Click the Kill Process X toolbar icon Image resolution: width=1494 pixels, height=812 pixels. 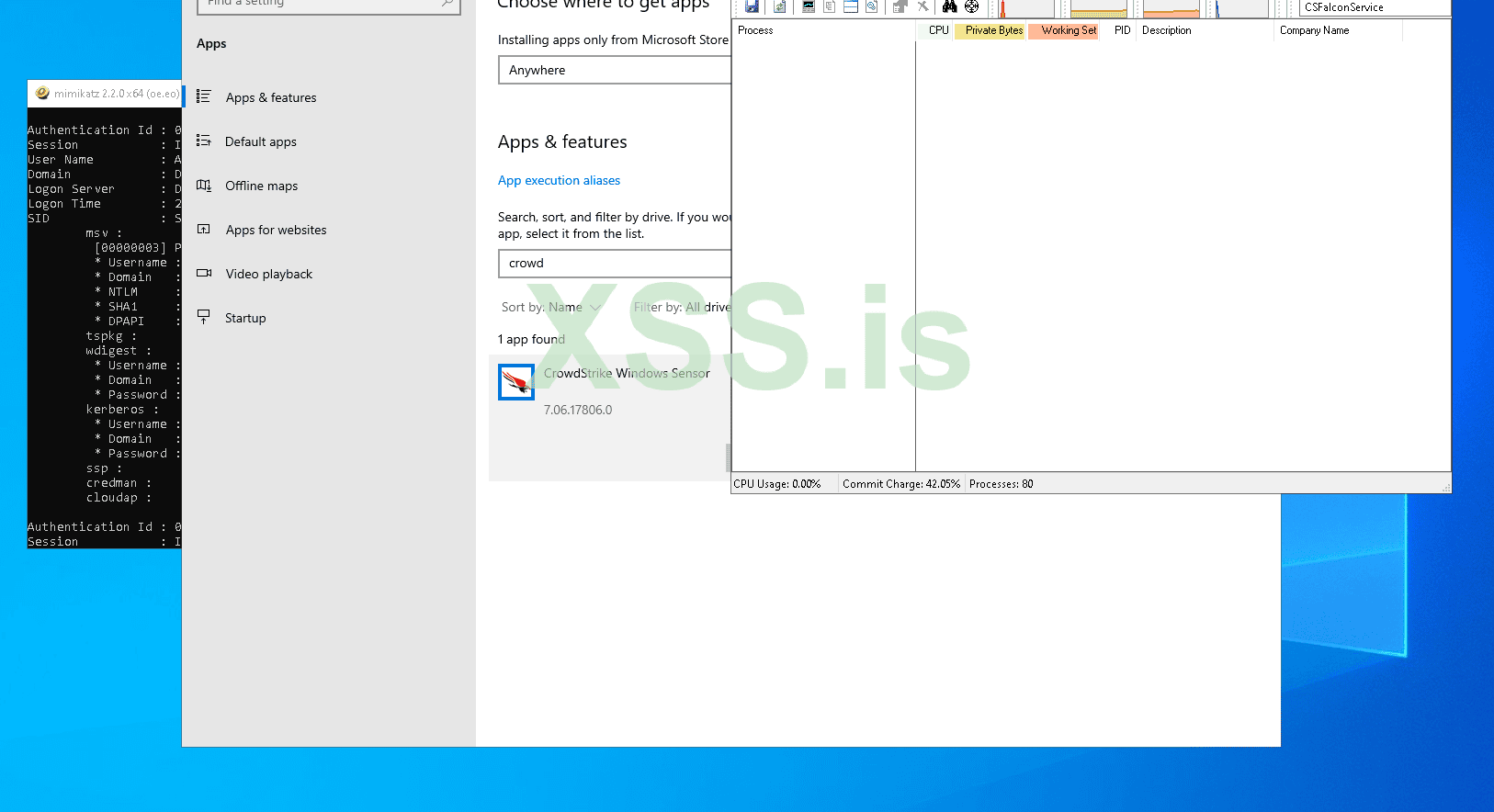(923, 6)
